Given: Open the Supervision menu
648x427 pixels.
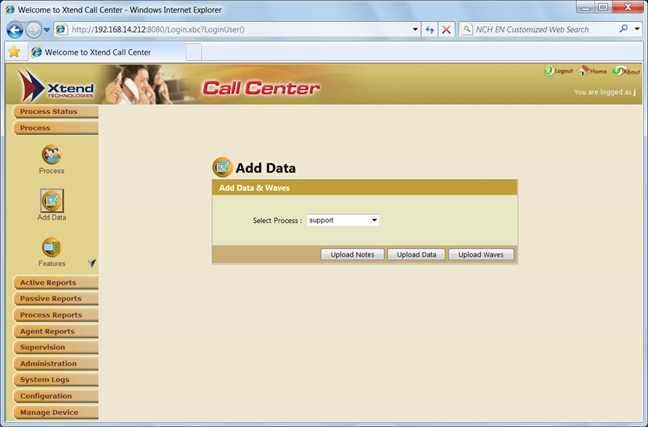Looking at the screenshot, I should pyautogui.click(x=55, y=347).
